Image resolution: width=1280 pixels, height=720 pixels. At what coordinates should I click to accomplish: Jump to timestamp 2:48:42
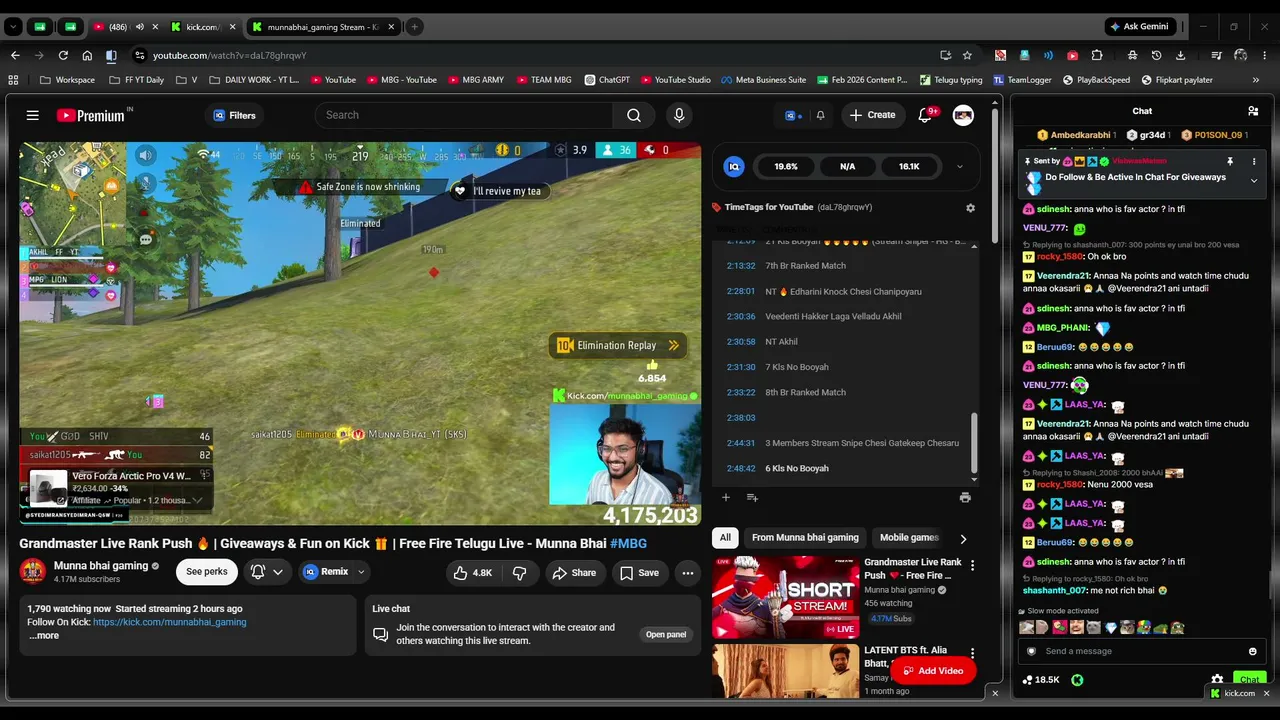pyautogui.click(x=741, y=469)
